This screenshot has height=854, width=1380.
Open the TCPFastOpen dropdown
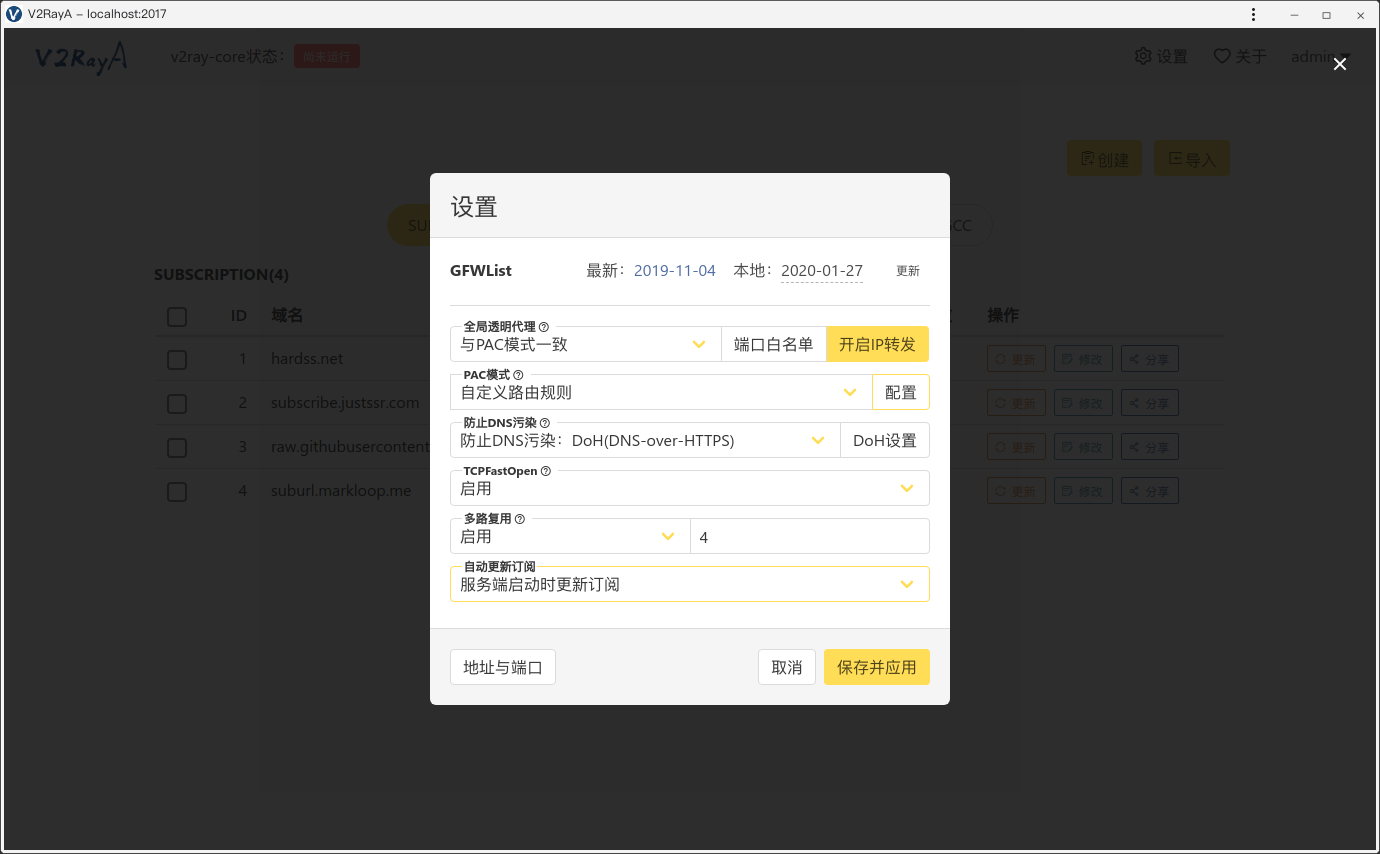pos(690,488)
